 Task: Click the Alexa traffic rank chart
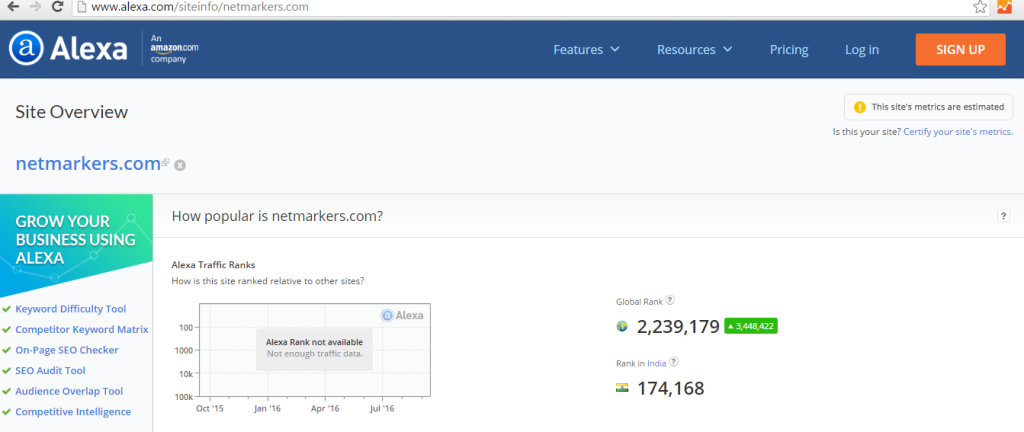point(315,350)
